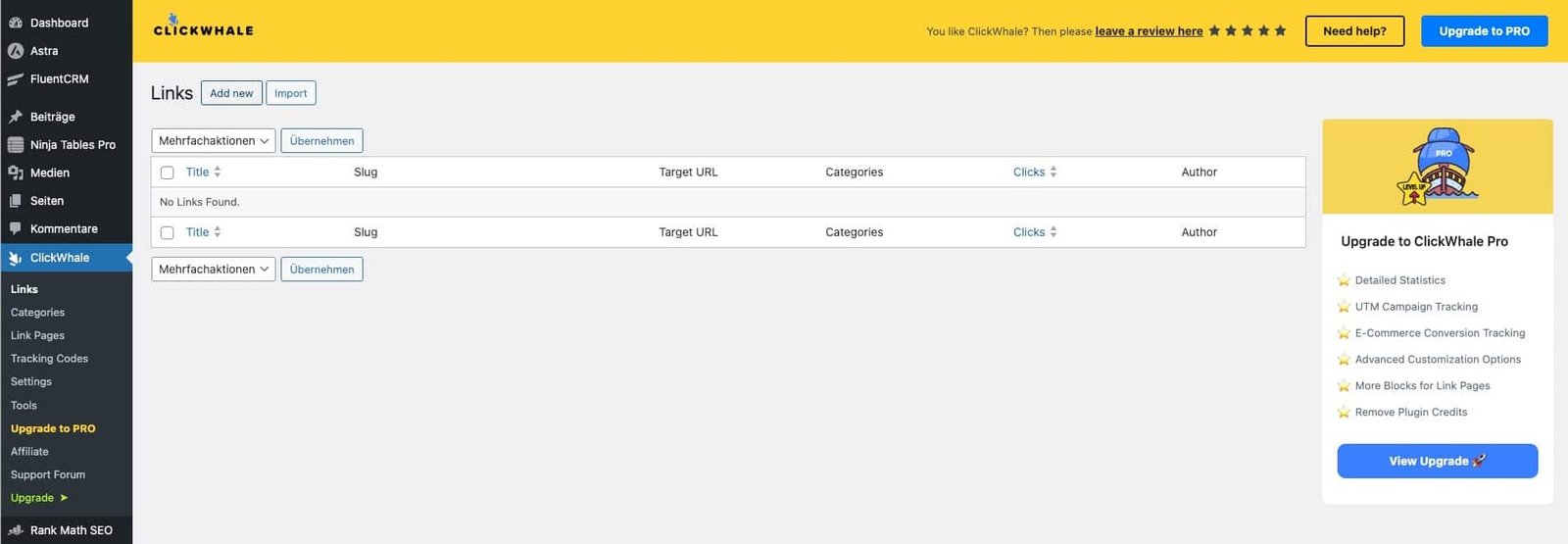Tick the select-all checkbox in table footer

click(x=168, y=233)
